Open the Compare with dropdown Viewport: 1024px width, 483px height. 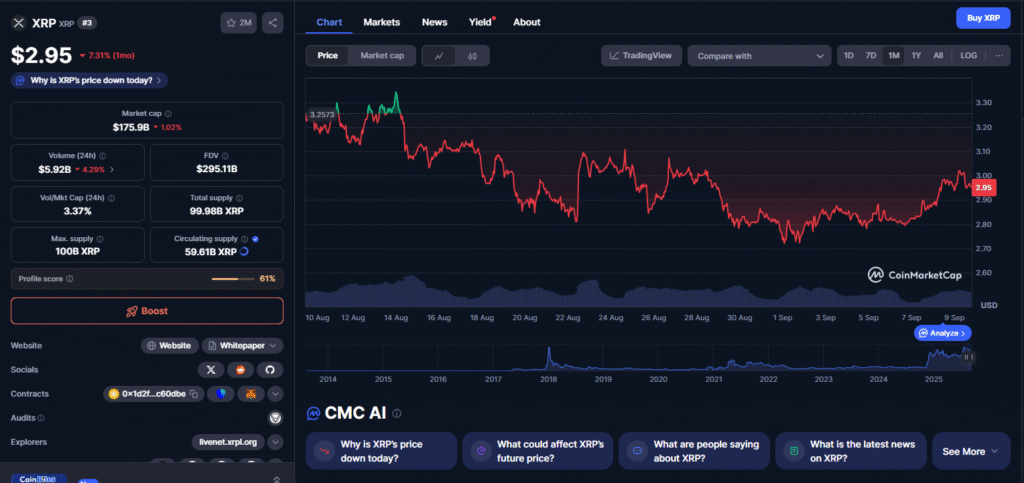point(760,56)
